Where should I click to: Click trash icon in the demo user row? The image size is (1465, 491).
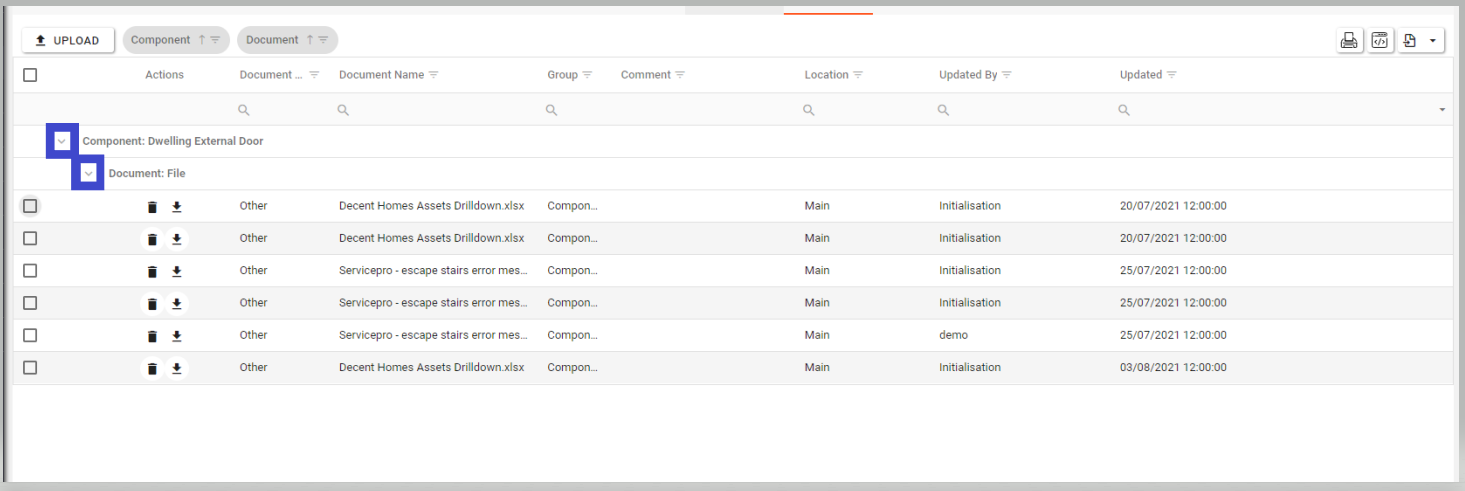click(152, 336)
